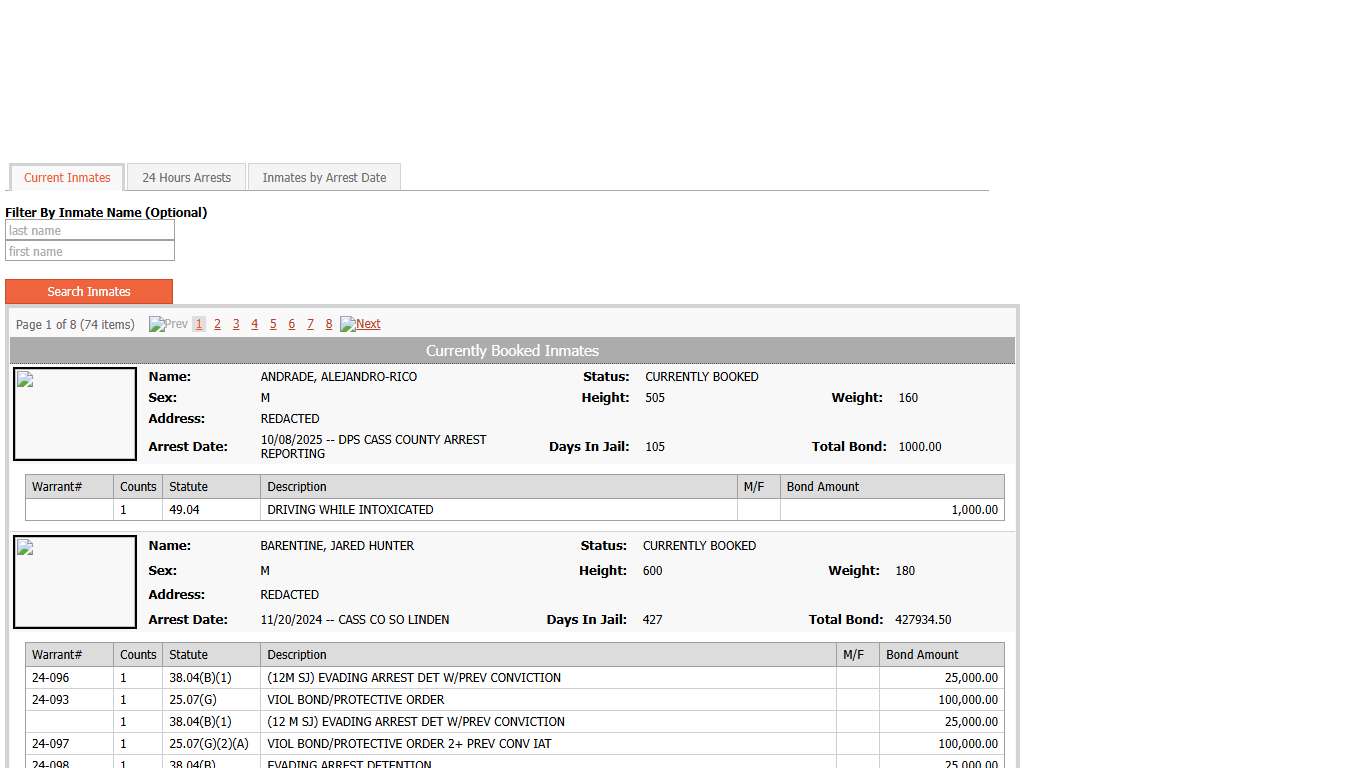The height and width of the screenshot is (768, 1366).
Task: Click Jared Hunter Barentine's mugshot thumbnail
Action: 75,582
